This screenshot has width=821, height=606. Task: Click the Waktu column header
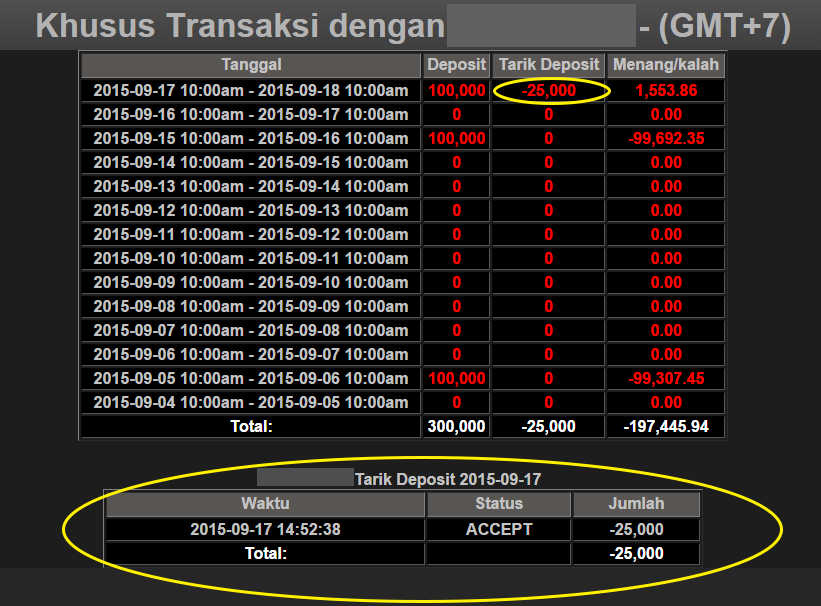[x=265, y=504]
